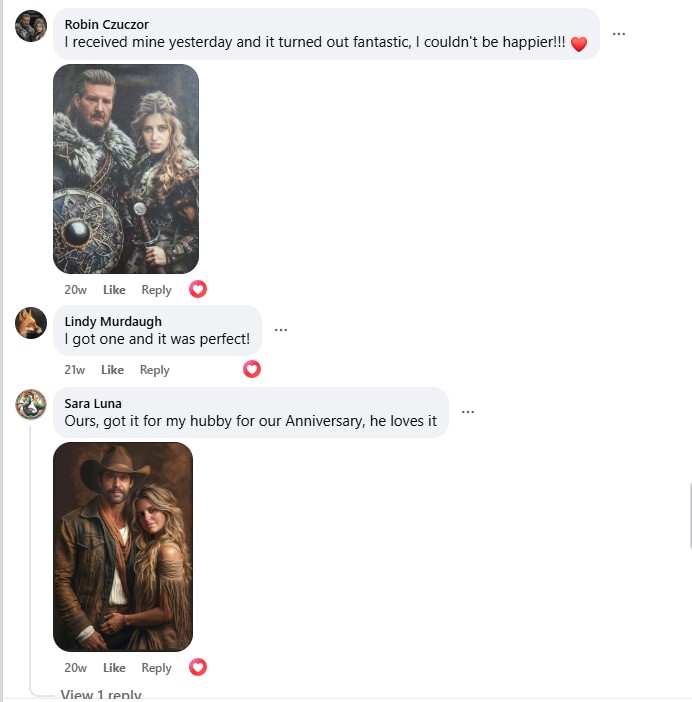
Task: Open Robin Czuczor's profile picture
Action: click(x=31, y=26)
